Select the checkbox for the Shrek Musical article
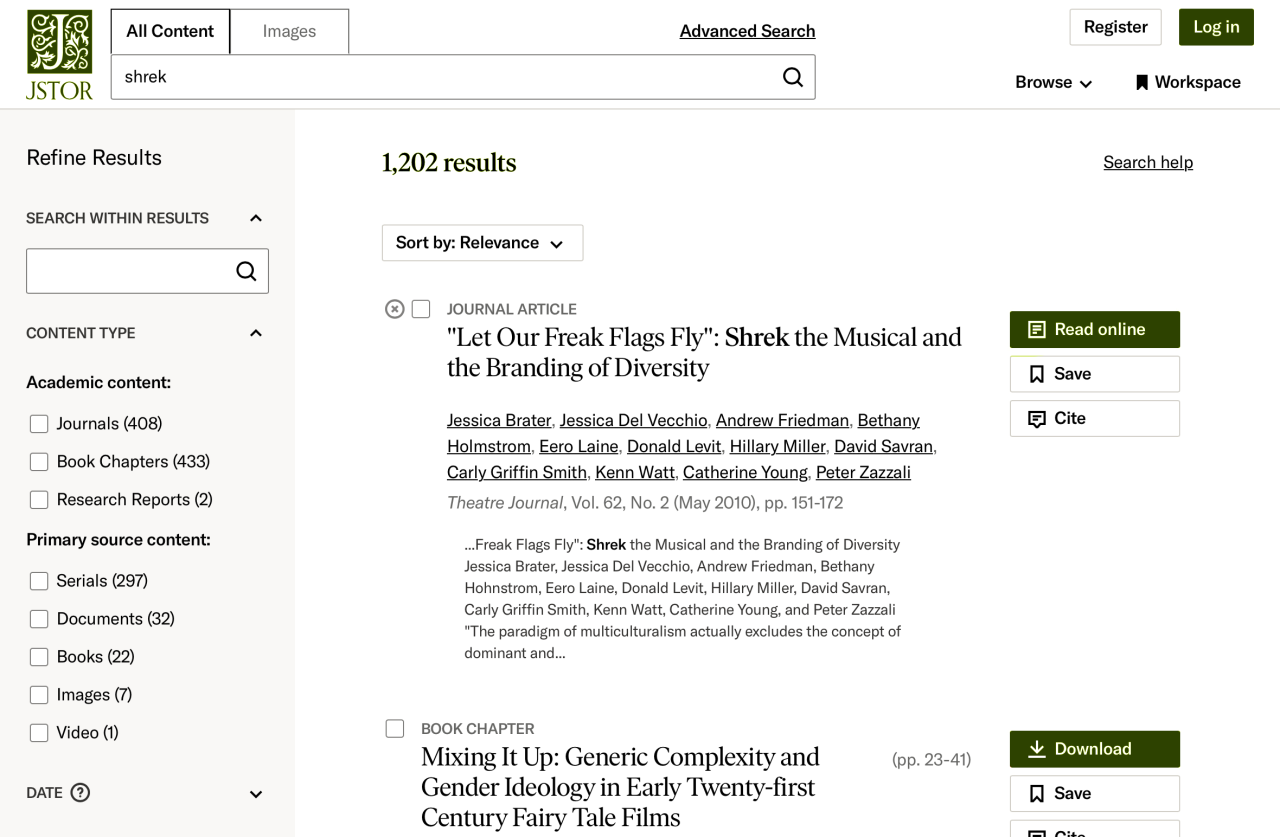Image resolution: width=1280 pixels, height=837 pixels. tap(421, 309)
